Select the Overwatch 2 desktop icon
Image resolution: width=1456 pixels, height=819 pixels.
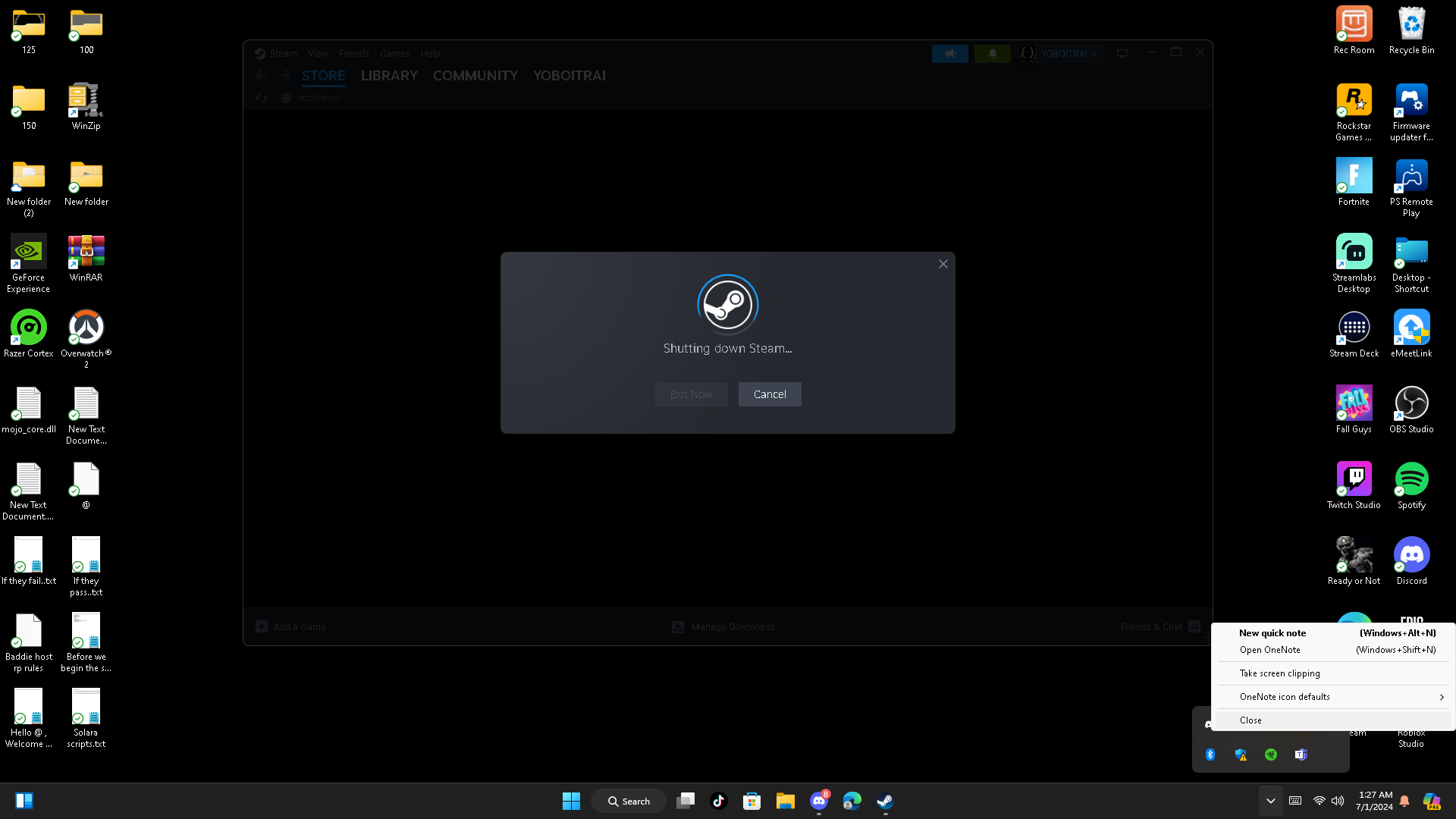pos(86,339)
